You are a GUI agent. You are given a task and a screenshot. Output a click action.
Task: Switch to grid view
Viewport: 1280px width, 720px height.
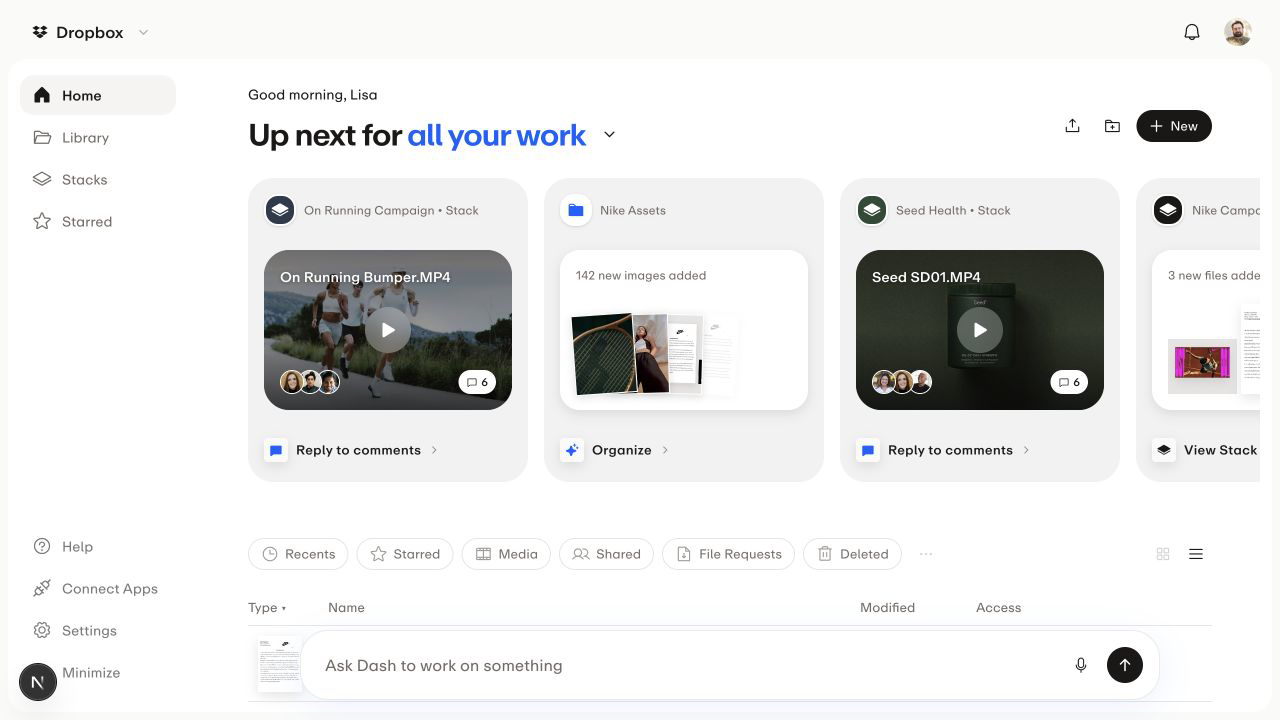tap(1163, 554)
